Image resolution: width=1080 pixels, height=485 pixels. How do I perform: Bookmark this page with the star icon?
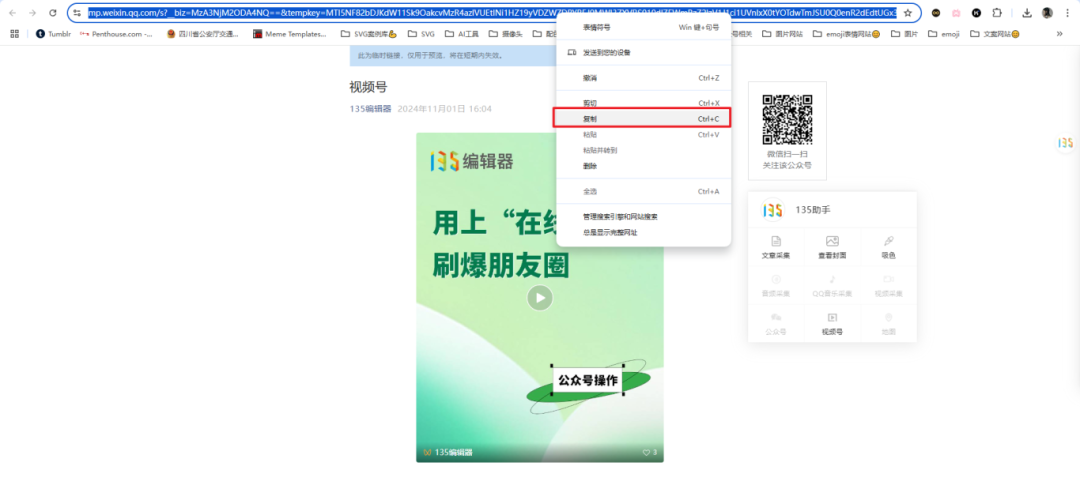[x=908, y=13]
